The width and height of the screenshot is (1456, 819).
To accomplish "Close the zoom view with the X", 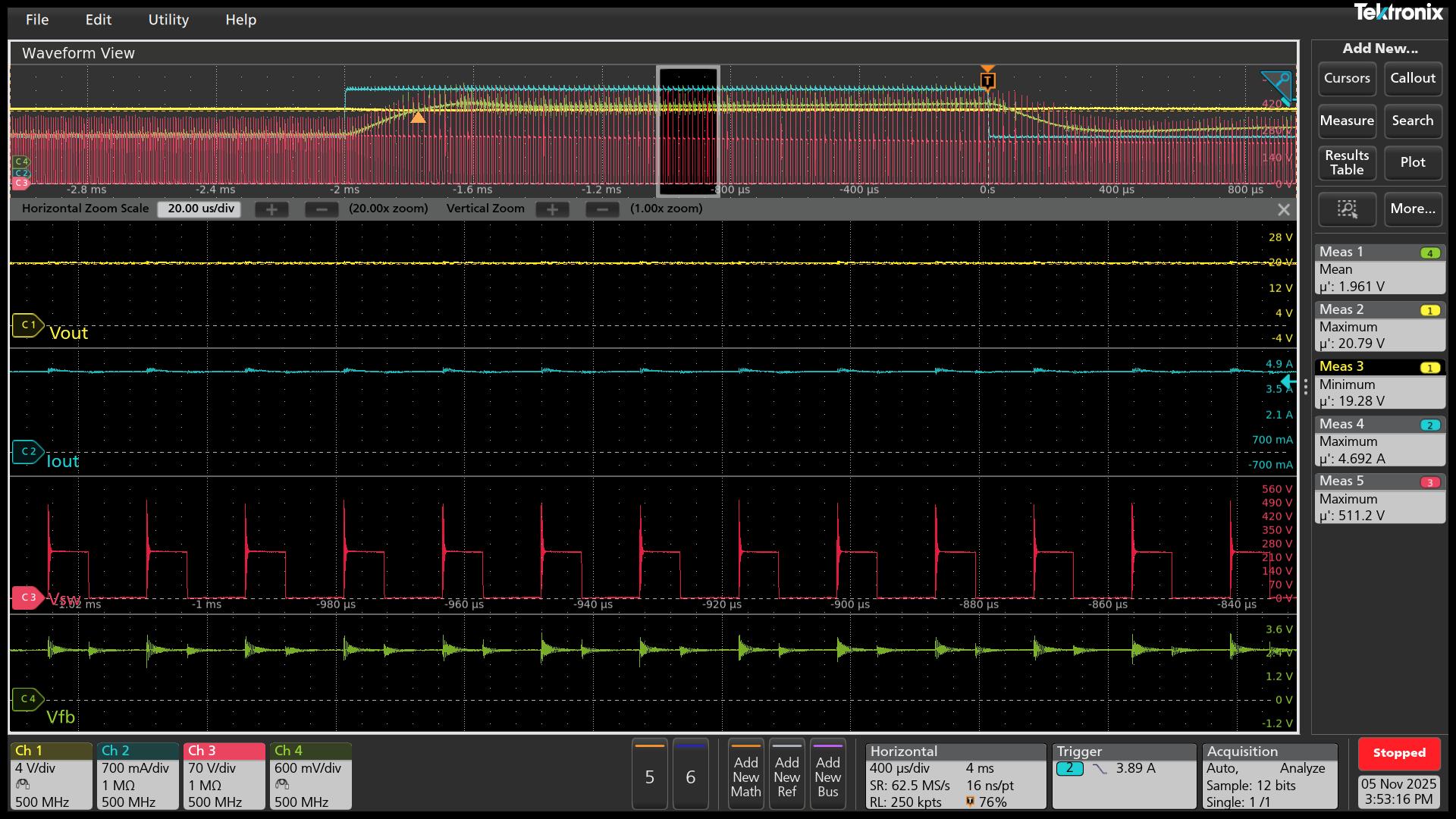I will pos(1283,210).
